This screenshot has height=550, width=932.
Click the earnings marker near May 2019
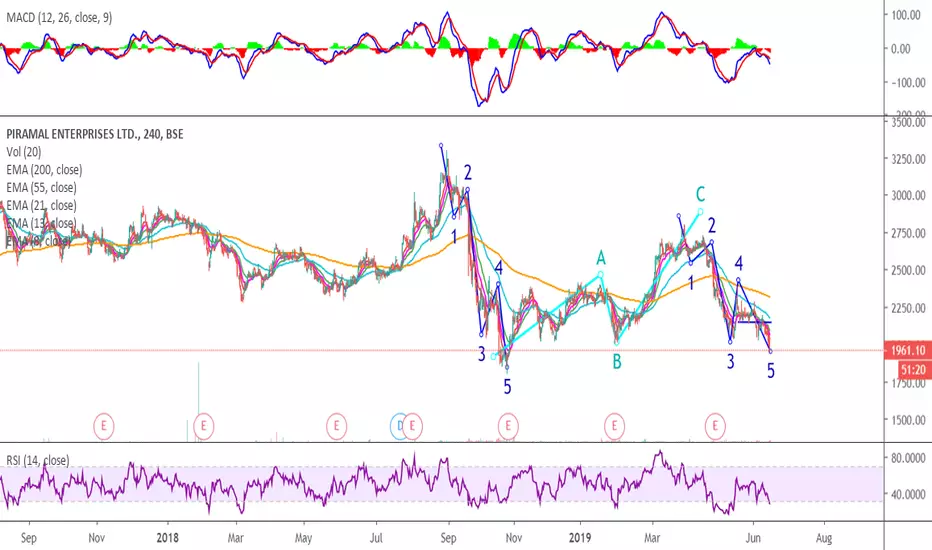715,426
